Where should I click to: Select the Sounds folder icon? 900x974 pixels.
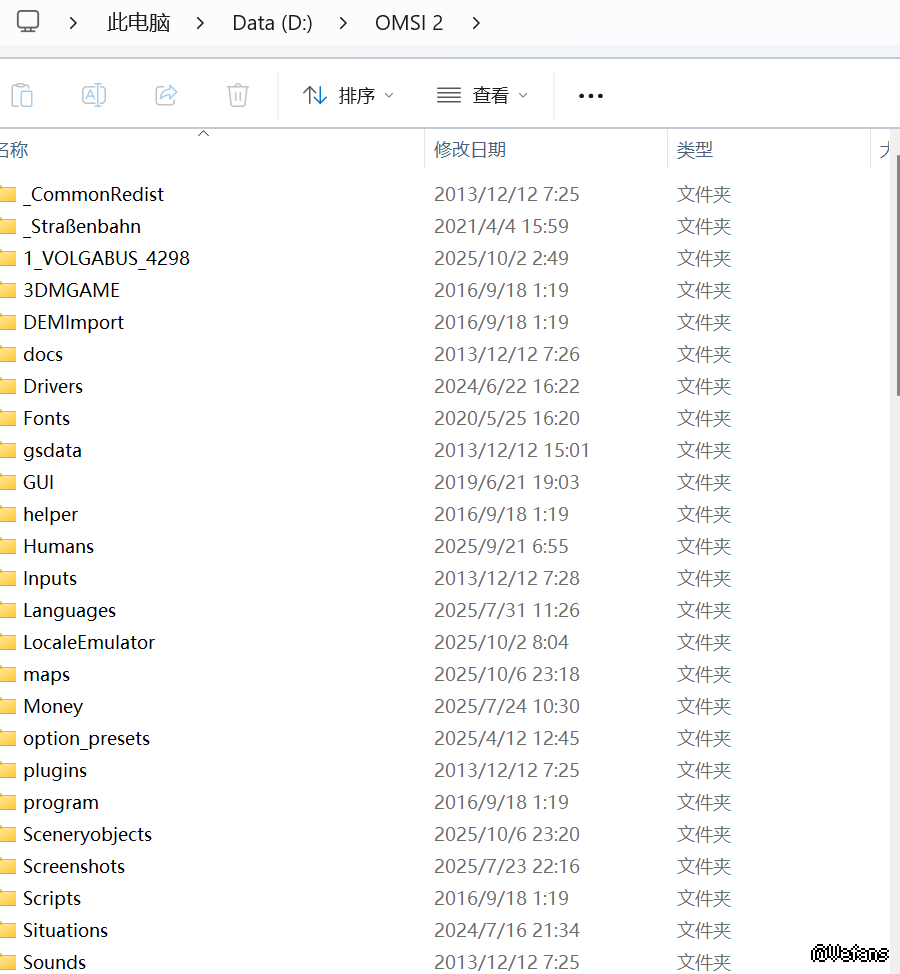coord(8,962)
